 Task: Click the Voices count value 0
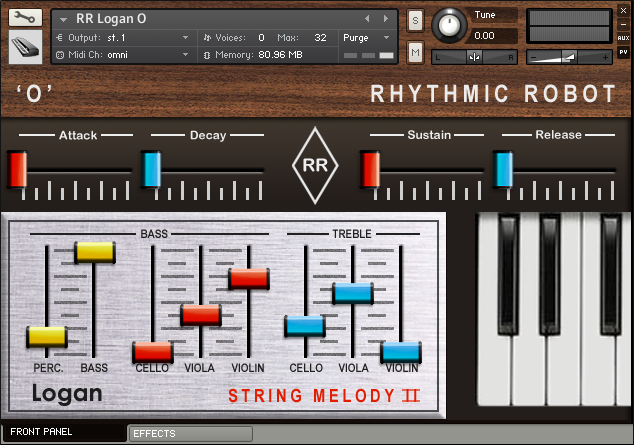[262, 38]
